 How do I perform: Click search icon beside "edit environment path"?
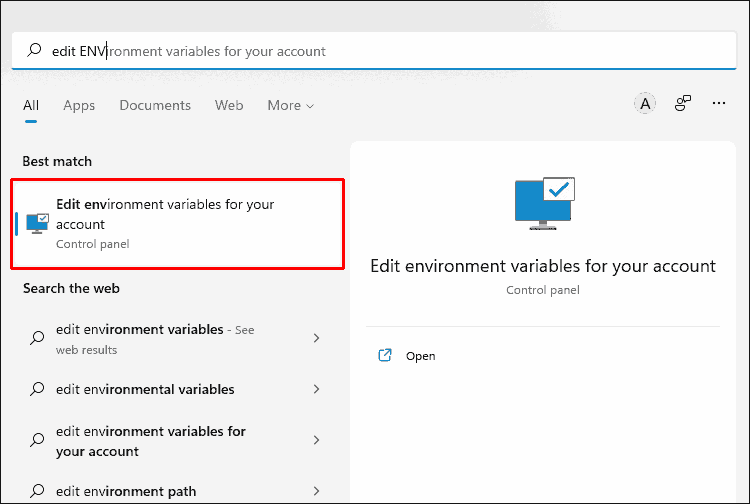tap(36, 492)
